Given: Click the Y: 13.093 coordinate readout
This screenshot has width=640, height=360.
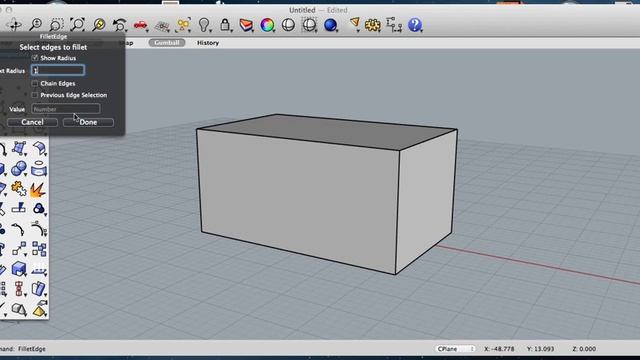Looking at the screenshot, I should pyautogui.click(x=540, y=349).
